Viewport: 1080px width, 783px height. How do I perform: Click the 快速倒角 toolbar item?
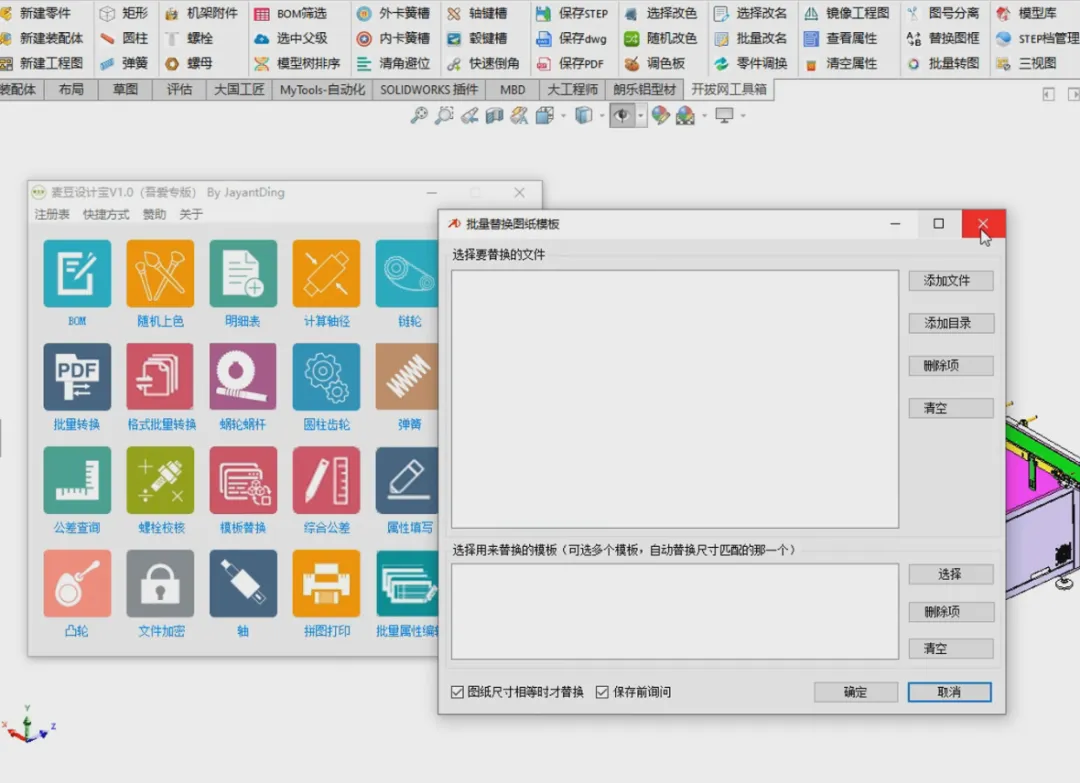pos(483,63)
